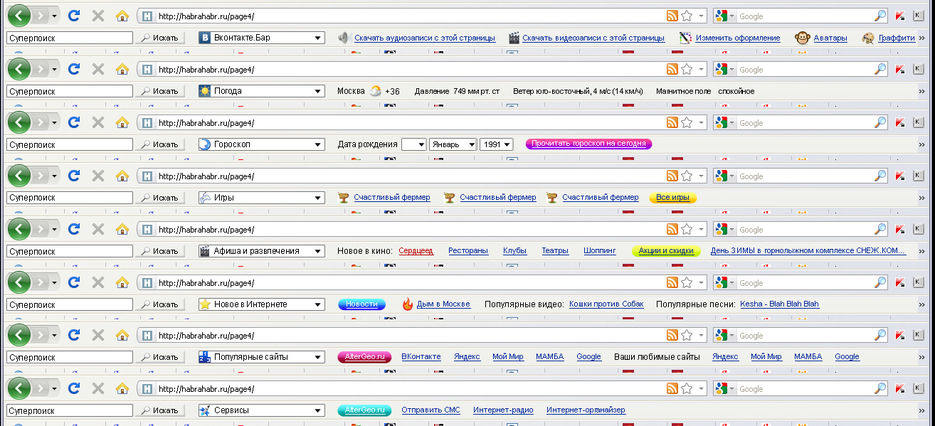Open Скачать видеозаписи с этой страницы link
This screenshot has height=426, width=935.
pos(593,38)
